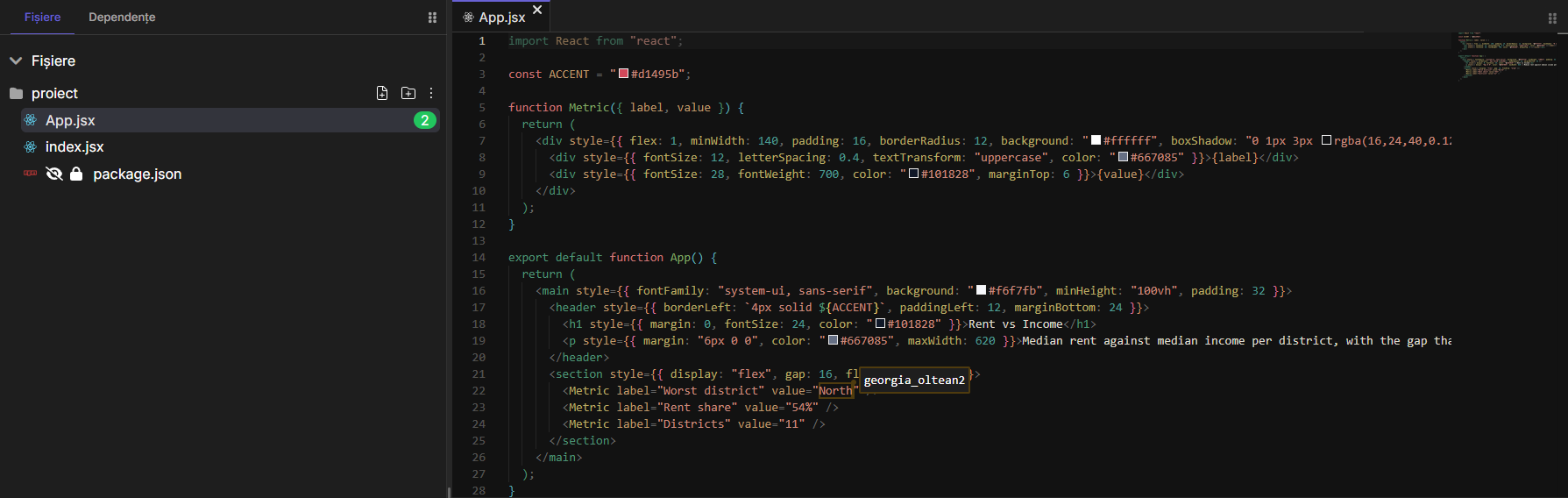1568x498 pixels.
Task: Click line number 5 in gutter
Action: click(x=482, y=107)
